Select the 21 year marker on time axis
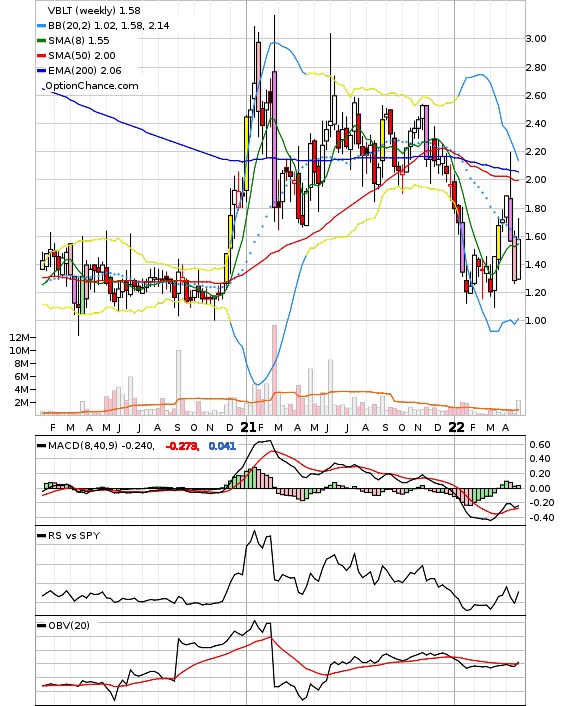 [248, 427]
